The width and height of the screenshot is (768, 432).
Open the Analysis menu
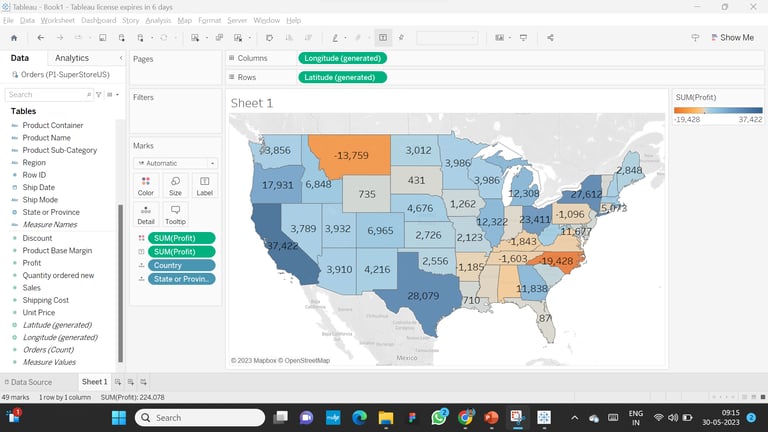coord(158,20)
